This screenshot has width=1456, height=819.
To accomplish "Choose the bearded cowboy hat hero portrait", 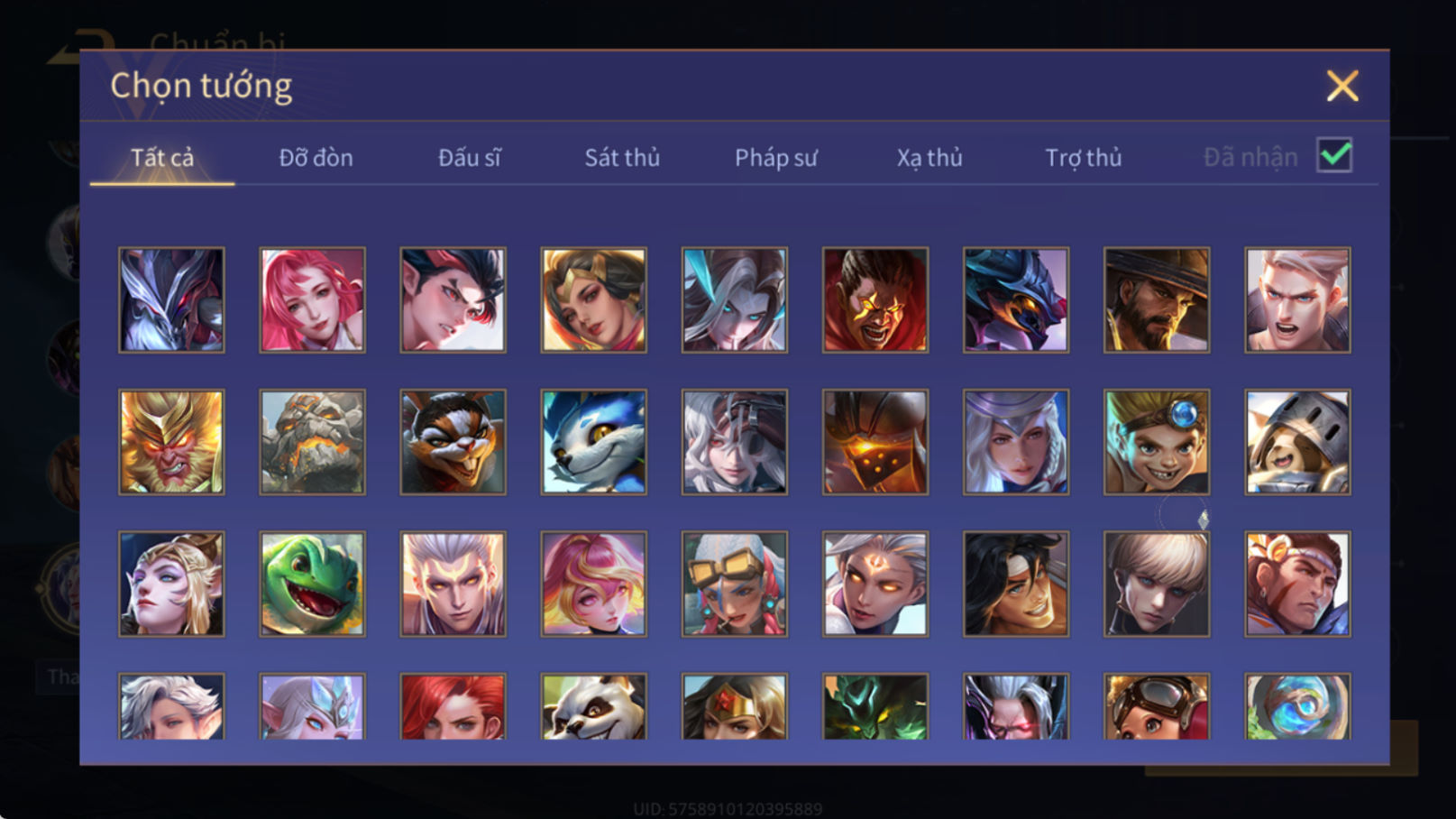I will pos(1157,299).
